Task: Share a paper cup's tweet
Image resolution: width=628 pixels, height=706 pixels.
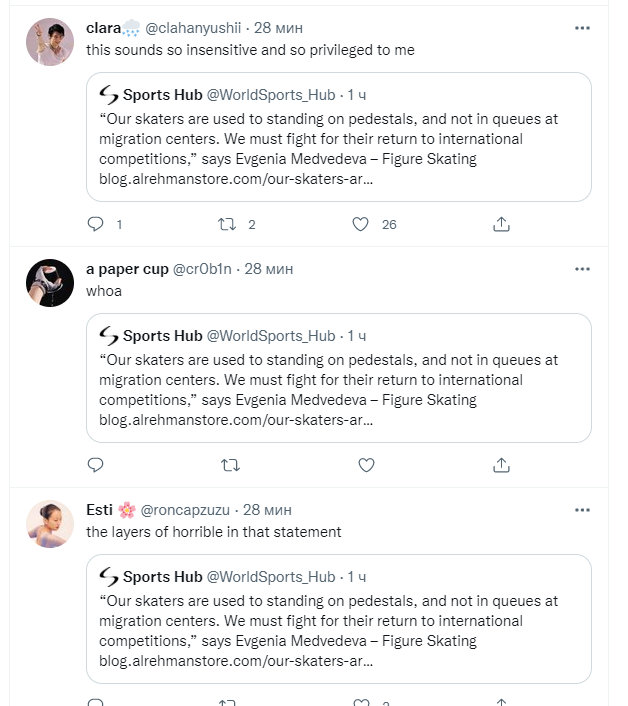Action: coord(502,465)
